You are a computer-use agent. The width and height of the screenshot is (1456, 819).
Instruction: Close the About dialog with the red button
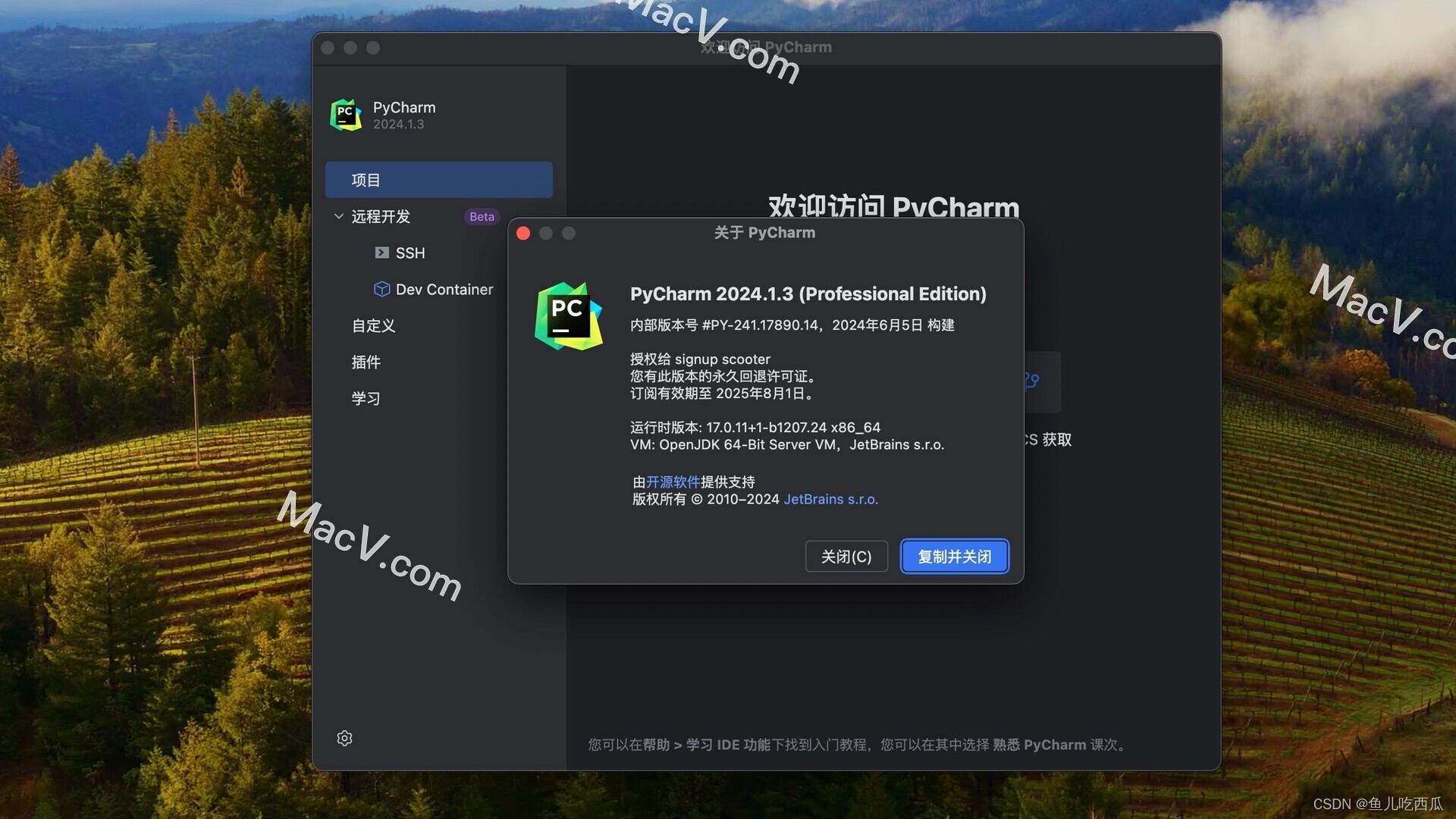(523, 233)
